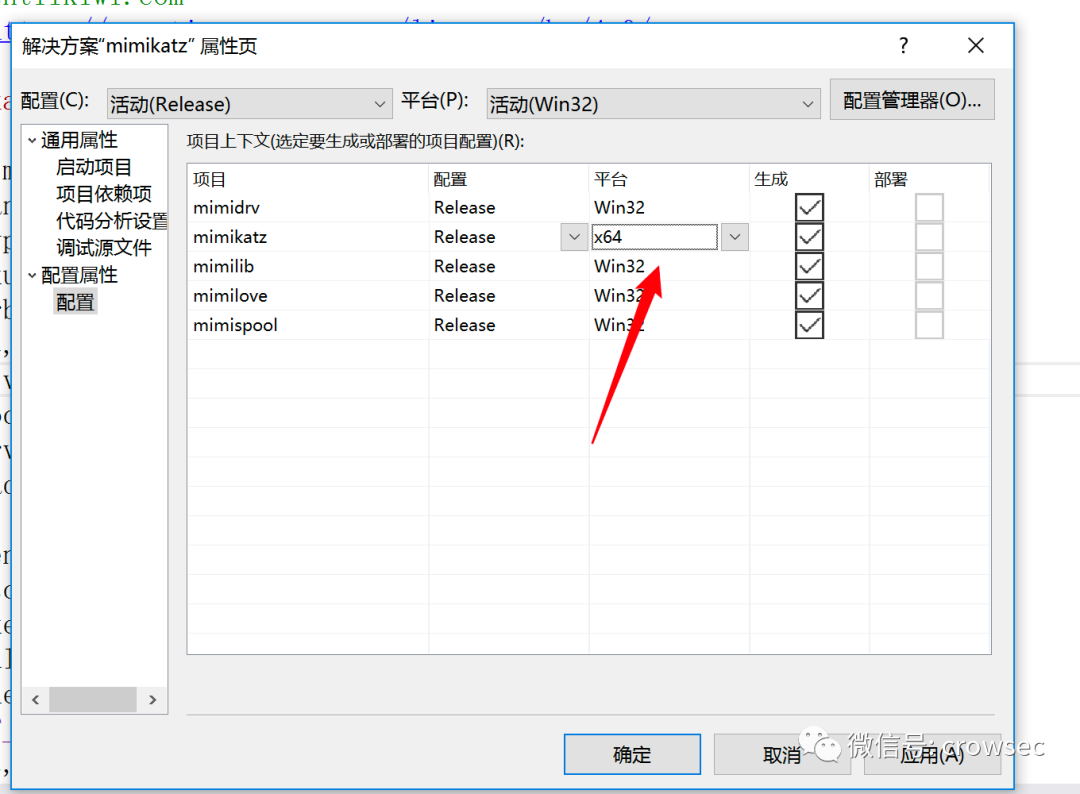Open mimikatz configuration Release dropdown arrow
The height and width of the screenshot is (794, 1080).
[574, 237]
